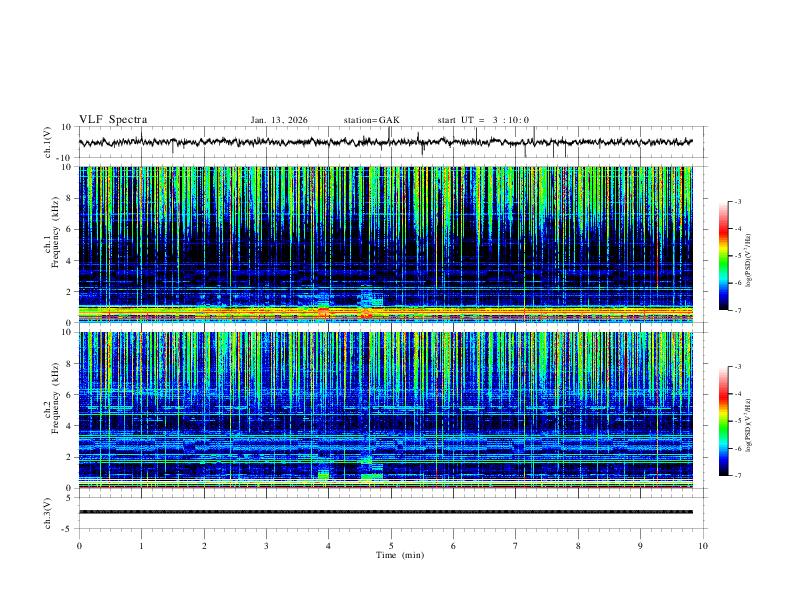Click the time axis tick label "8"
This screenshot has width=792, height=612.
pyautogui.click(x=578, y=546)
